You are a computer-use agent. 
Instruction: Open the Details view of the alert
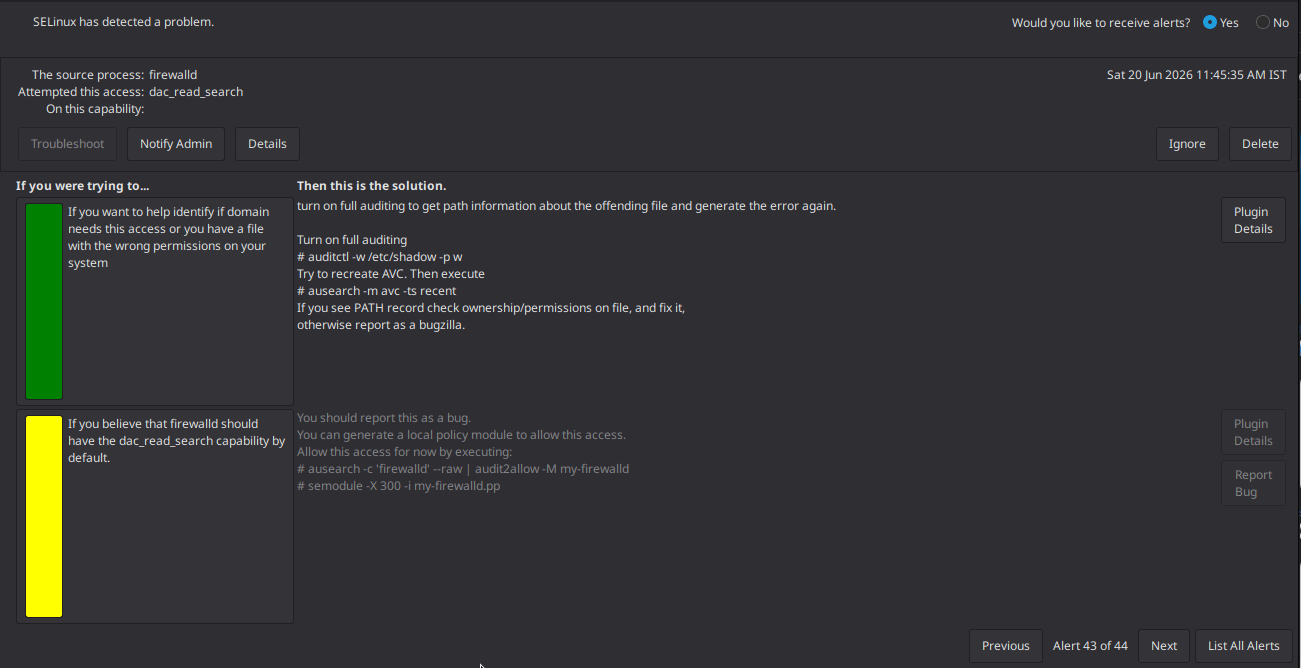pyautogui.click(x=267, y=144)
